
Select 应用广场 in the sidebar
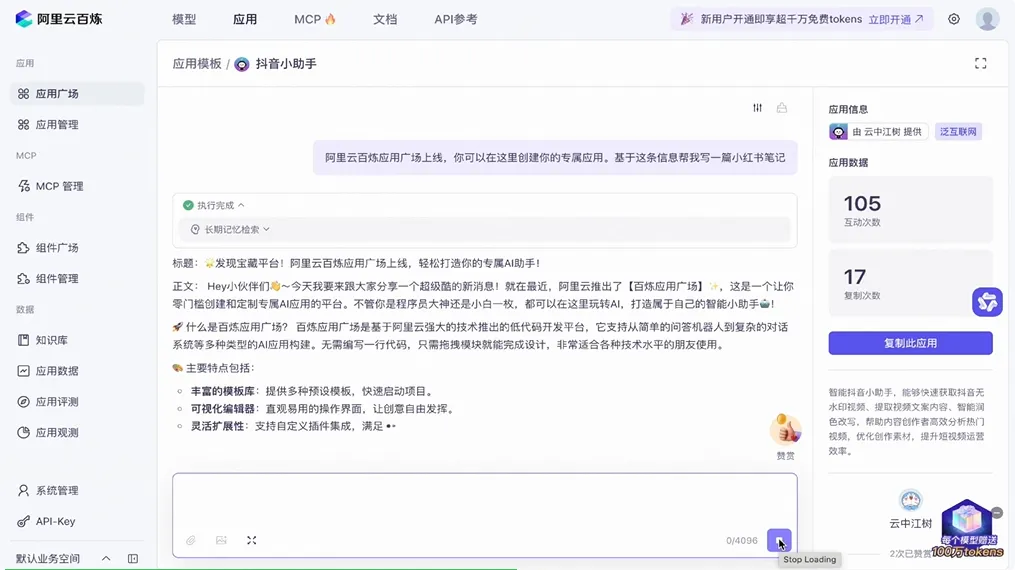(77, 94)
